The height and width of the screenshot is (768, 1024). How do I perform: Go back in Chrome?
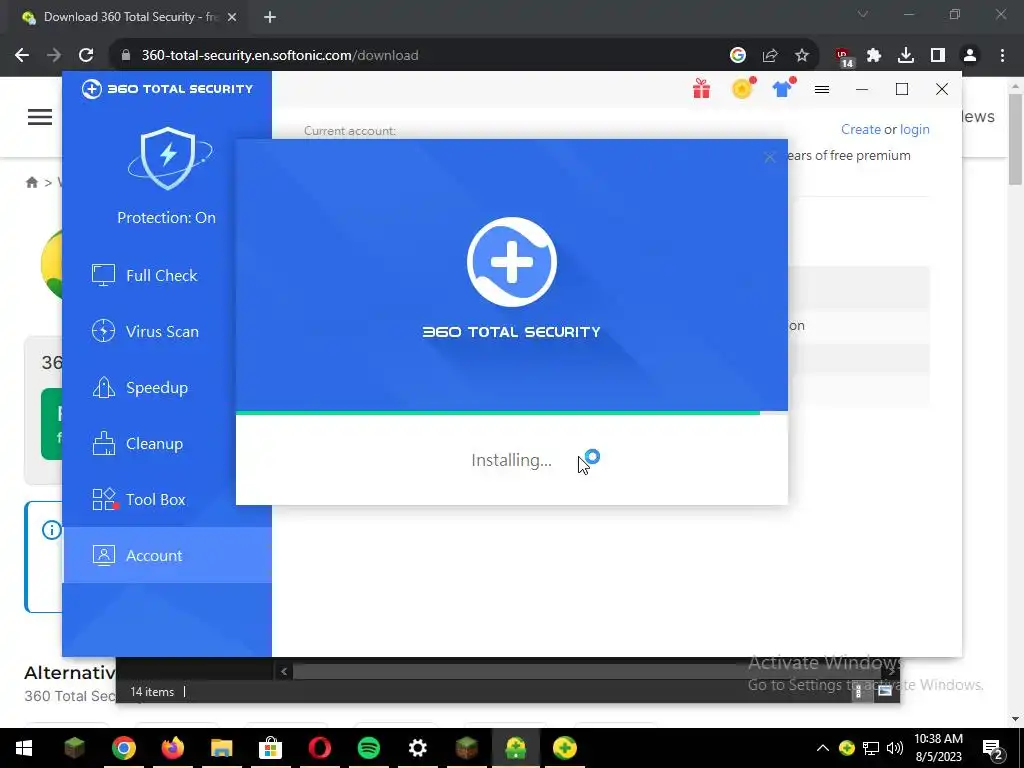[22, 56]
